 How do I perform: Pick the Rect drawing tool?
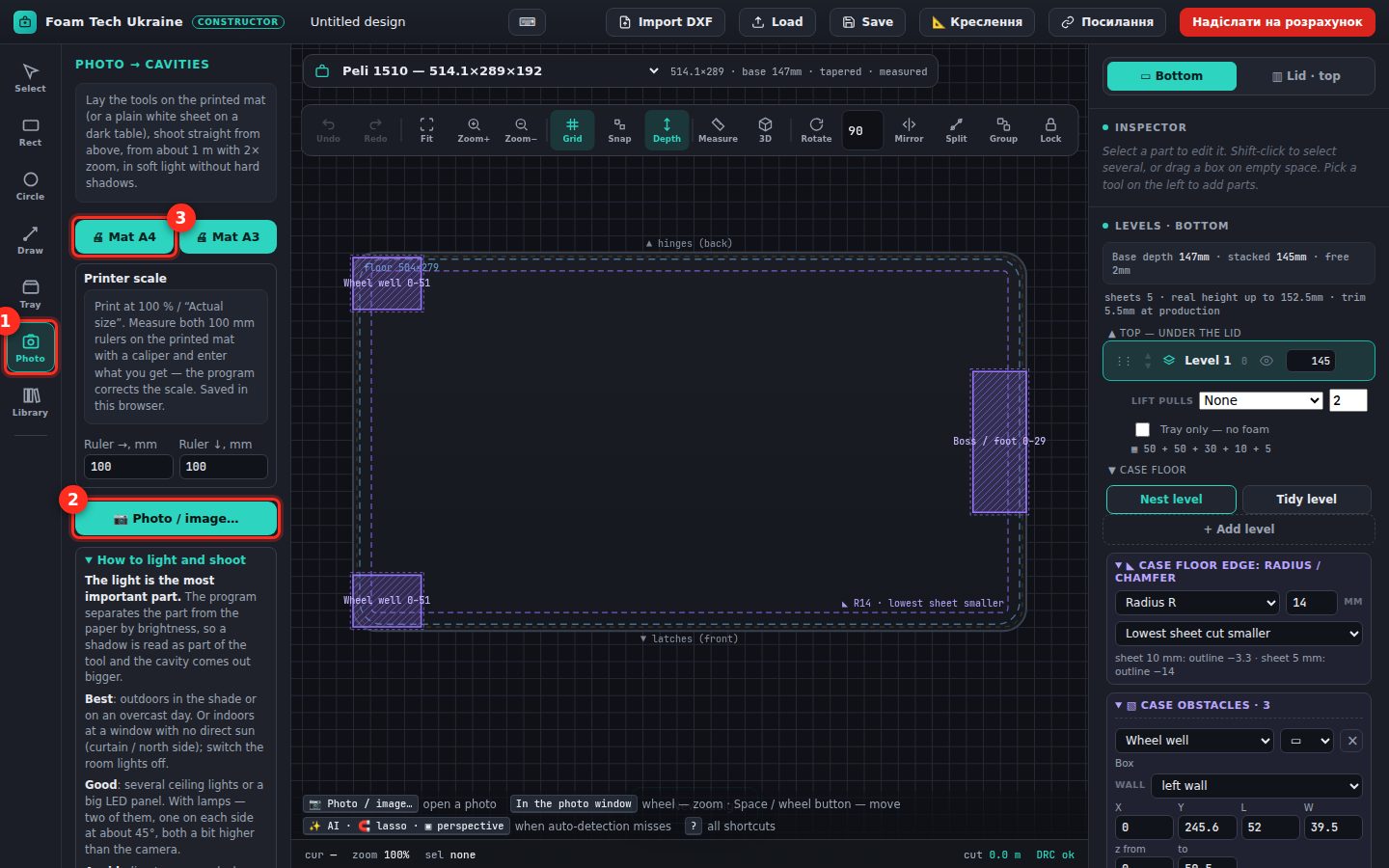30,132
